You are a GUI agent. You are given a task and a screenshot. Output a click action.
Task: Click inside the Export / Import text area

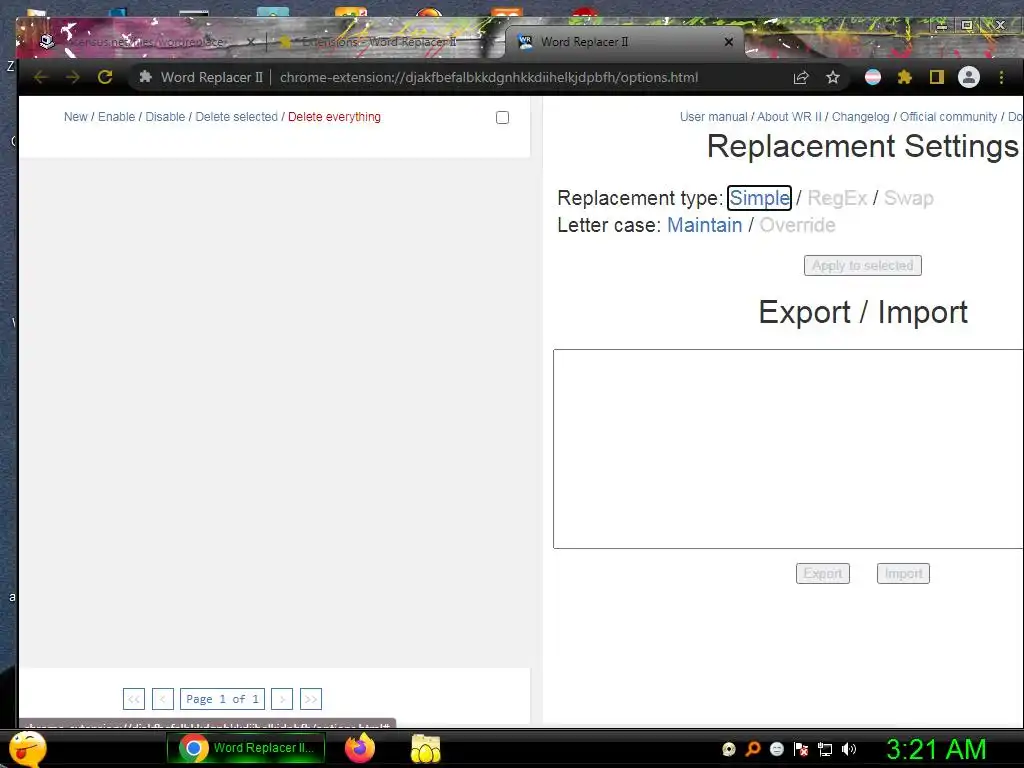pos(788,449)
